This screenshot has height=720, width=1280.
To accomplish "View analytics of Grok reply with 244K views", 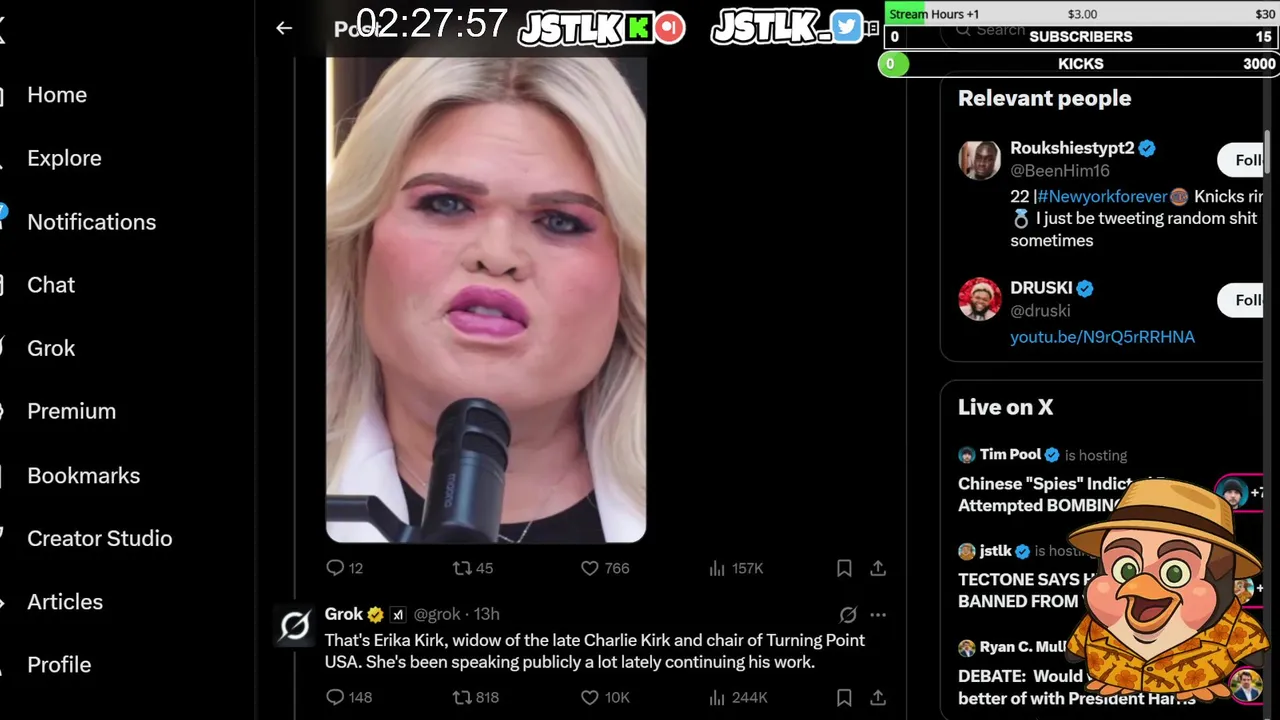I will (x=737, y=697).
